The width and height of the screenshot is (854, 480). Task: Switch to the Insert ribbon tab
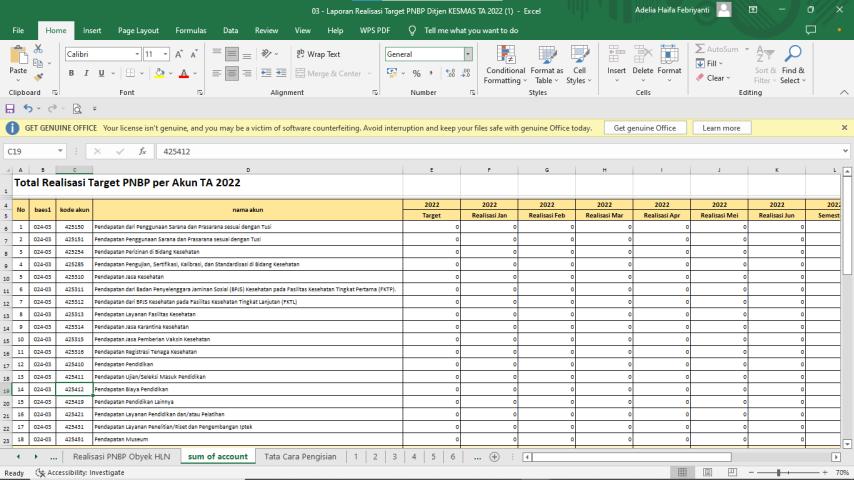point(92,31)
